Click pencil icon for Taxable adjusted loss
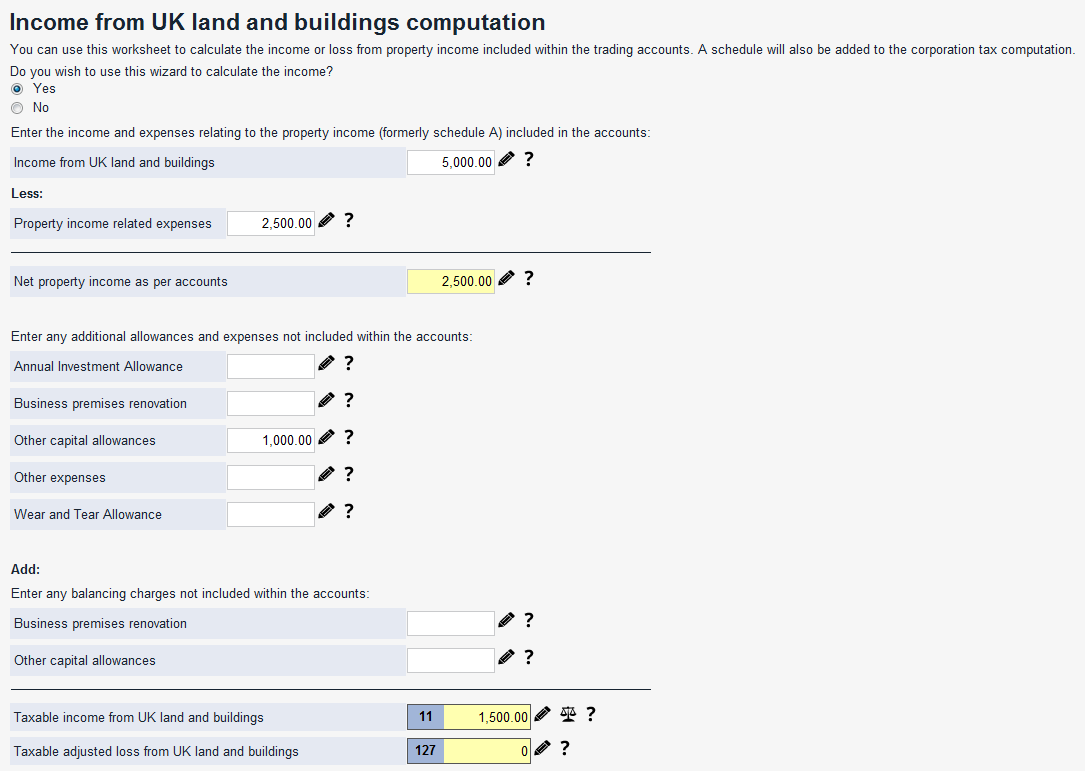This screenshot has height=771, width=1085. [x=543, y=749]
